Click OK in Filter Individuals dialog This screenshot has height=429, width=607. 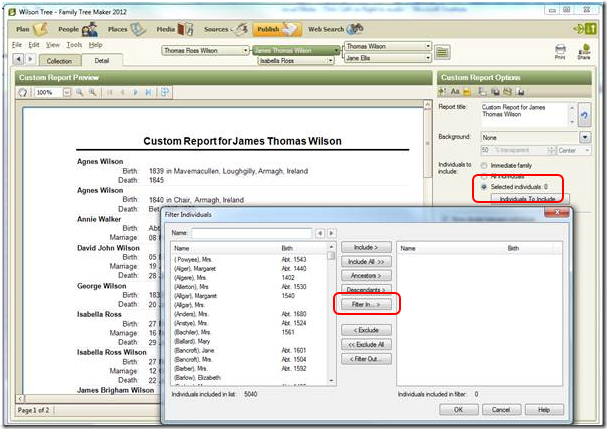click(x=459, y=410)
